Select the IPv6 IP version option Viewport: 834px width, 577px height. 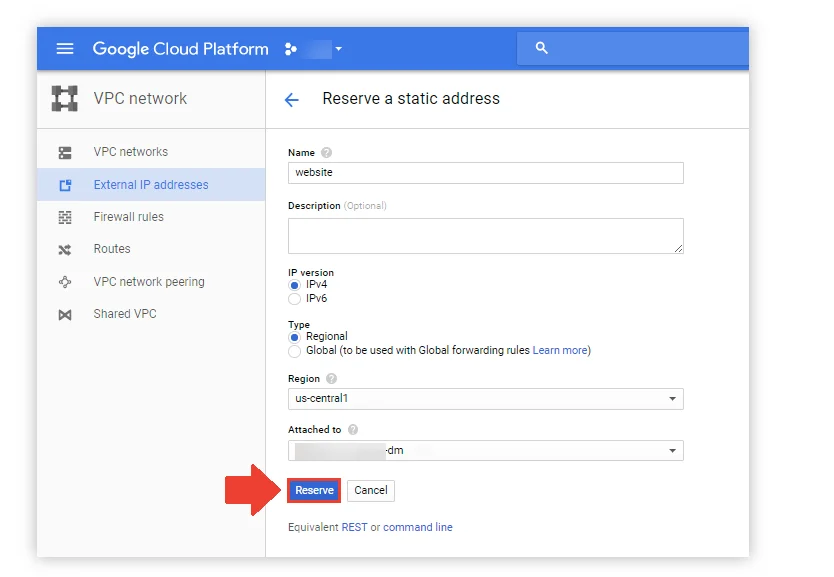[x=294, y=297]
